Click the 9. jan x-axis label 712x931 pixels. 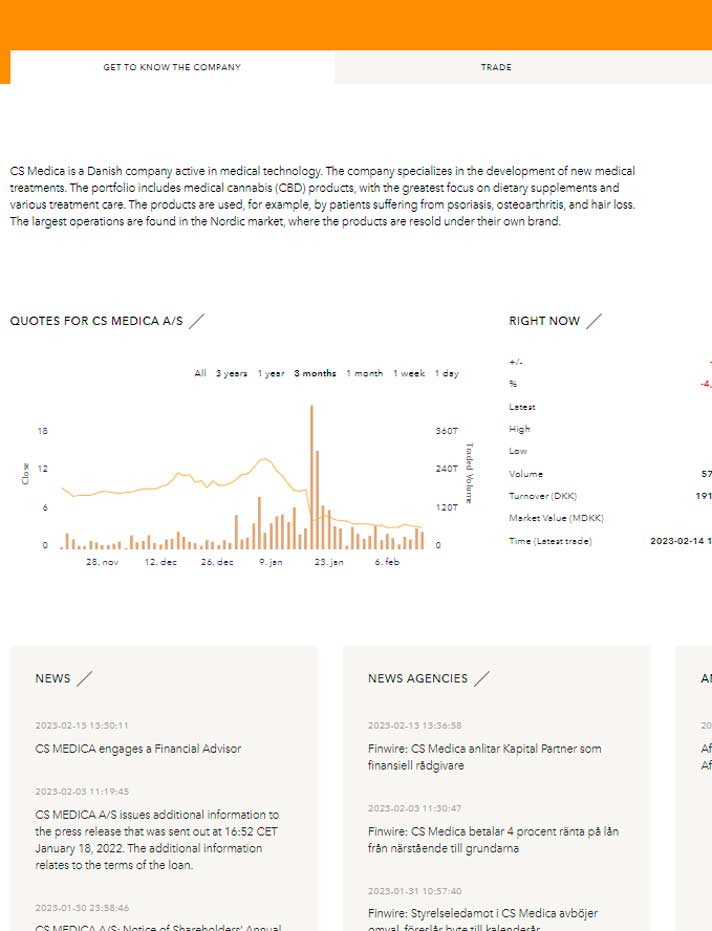tap(271, 562)
